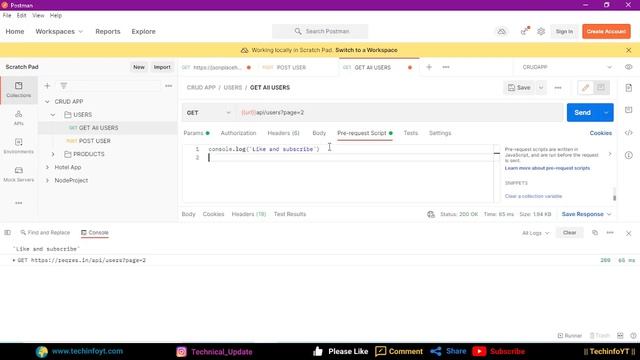640x360 pixels.
Task: Close the console panel
Action: click(x=629, y=233)
